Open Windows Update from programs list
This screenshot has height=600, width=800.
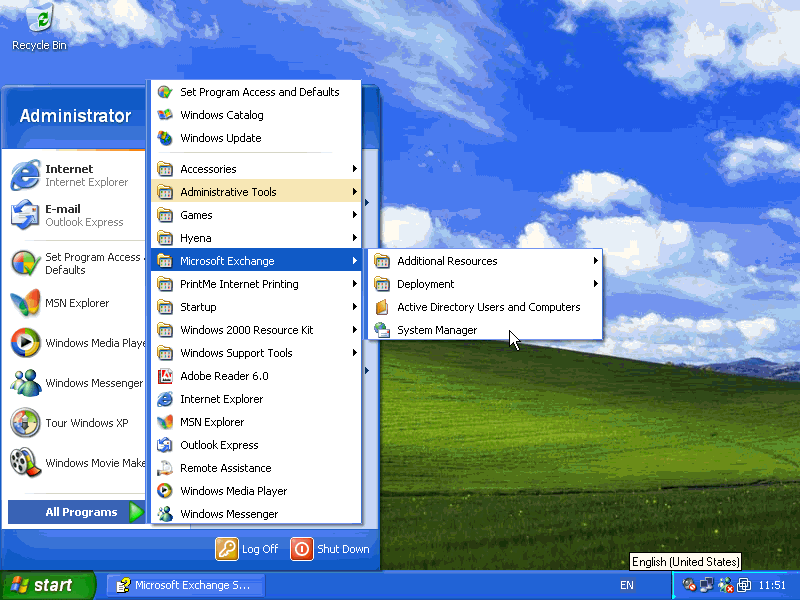(256, 138)
